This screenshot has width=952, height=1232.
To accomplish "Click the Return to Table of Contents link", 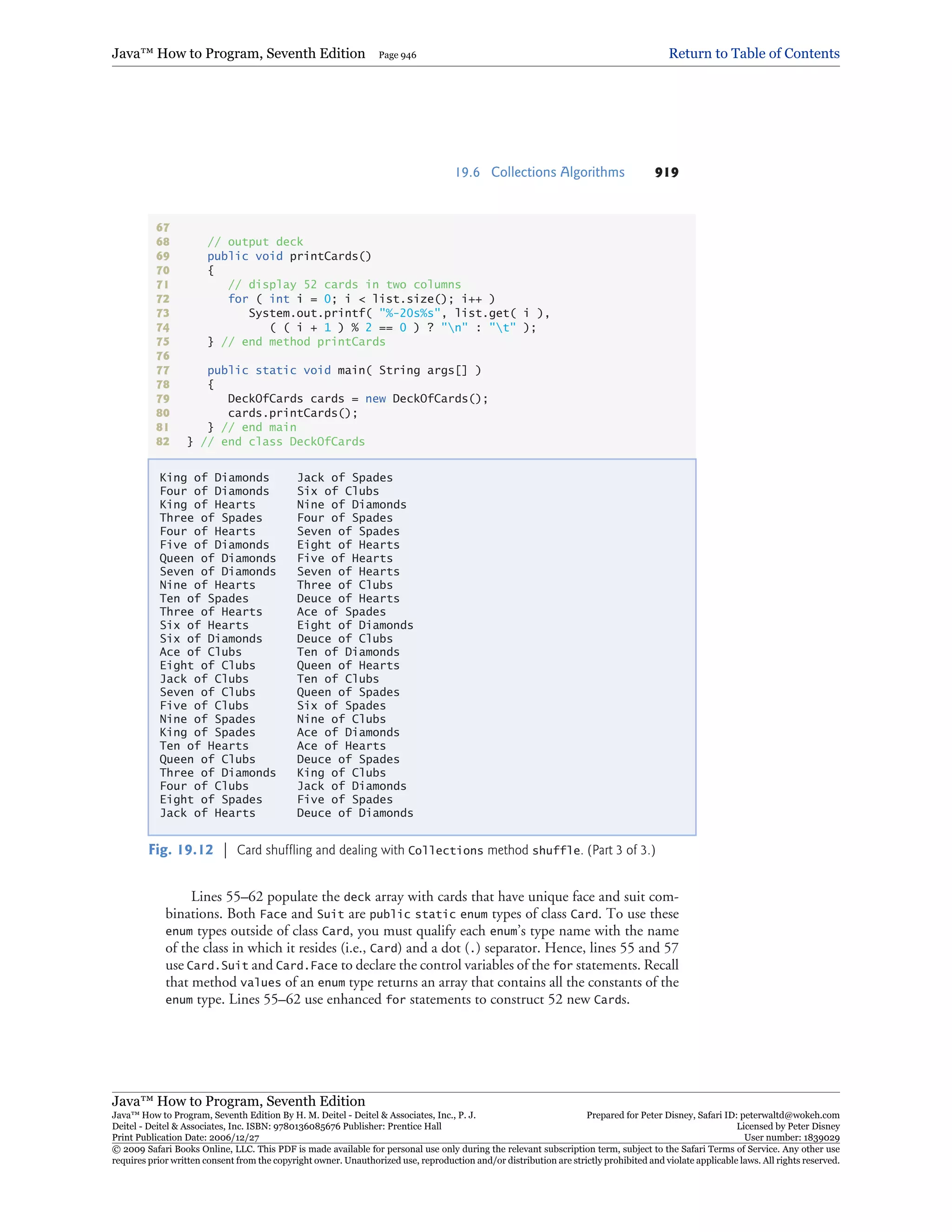I will point(754,53).
